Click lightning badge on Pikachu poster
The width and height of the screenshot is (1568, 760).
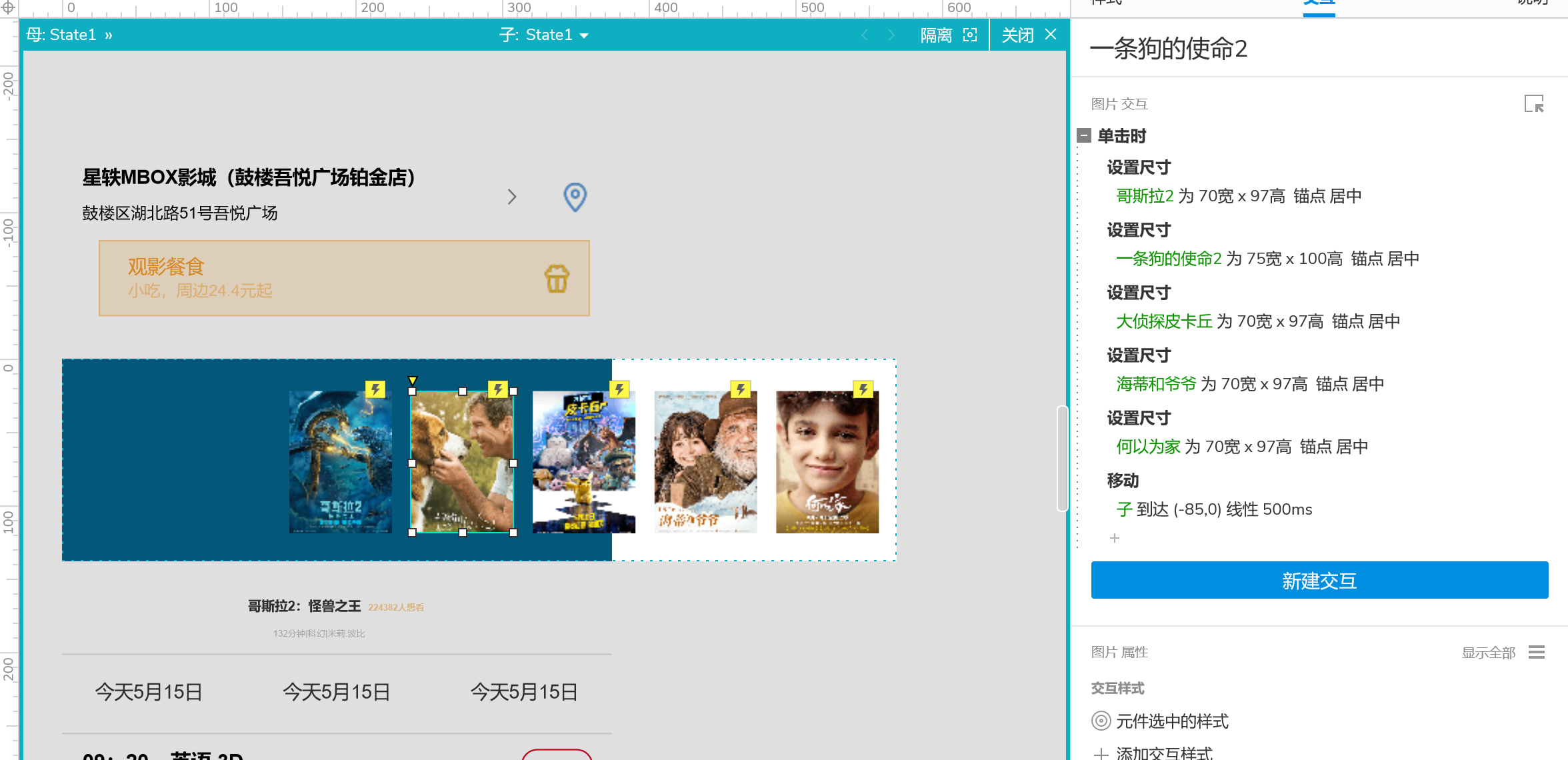click(620, 389)
